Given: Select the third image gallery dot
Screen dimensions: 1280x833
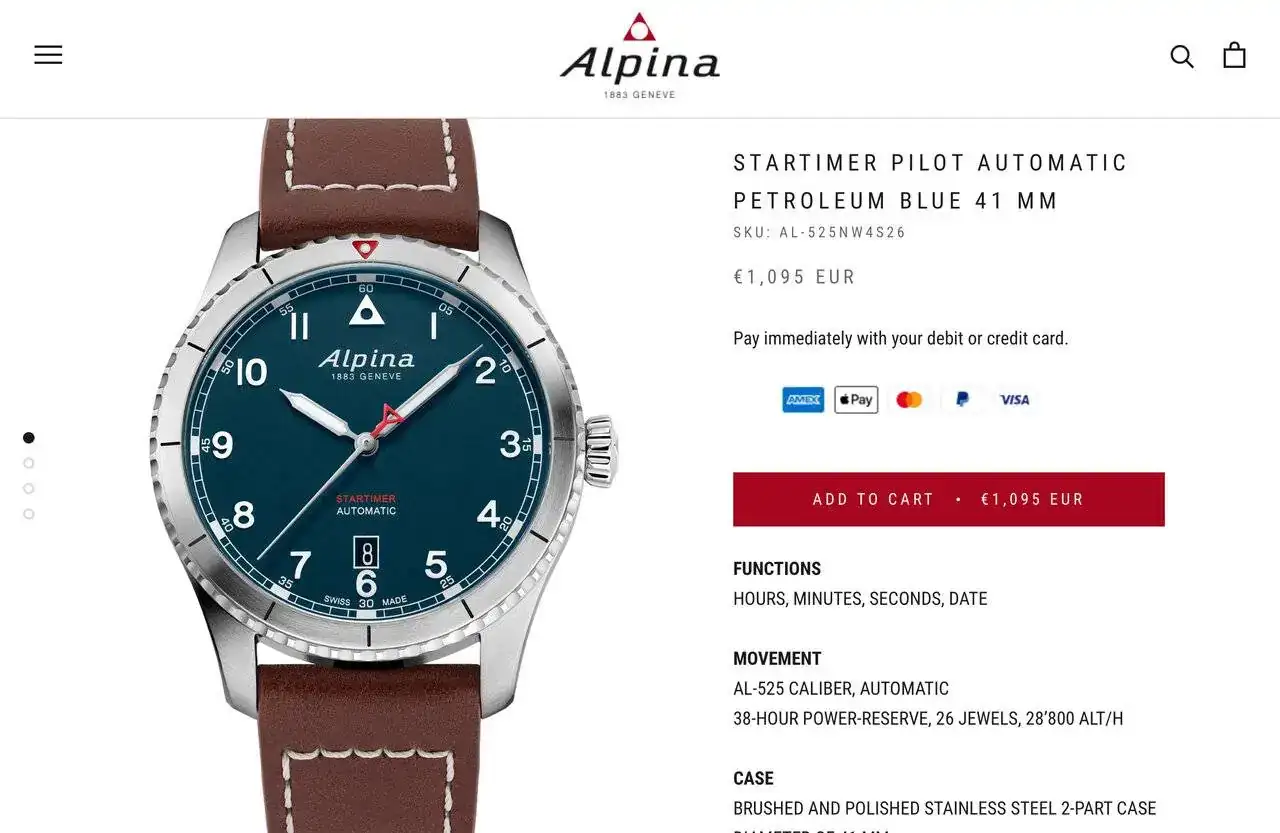Looking at the screenshot, I should point(29,489).
